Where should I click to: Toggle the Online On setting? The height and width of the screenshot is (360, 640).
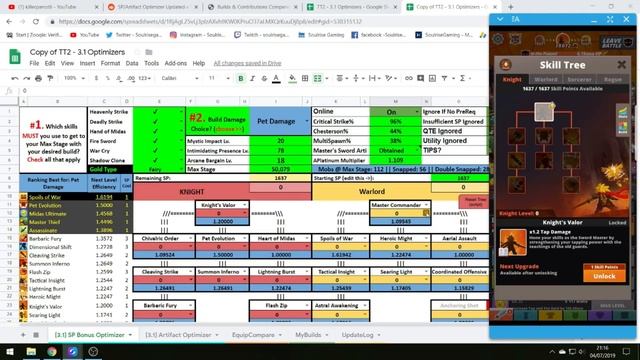point(395,111)
